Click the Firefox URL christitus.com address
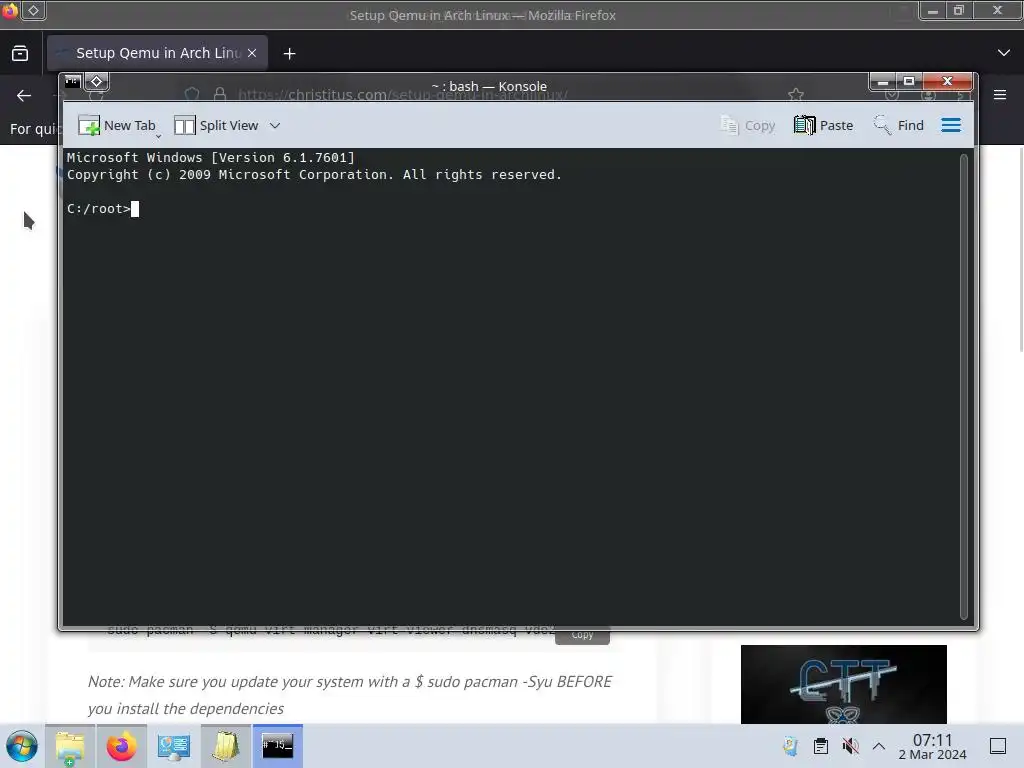 (x=403, y=95)
